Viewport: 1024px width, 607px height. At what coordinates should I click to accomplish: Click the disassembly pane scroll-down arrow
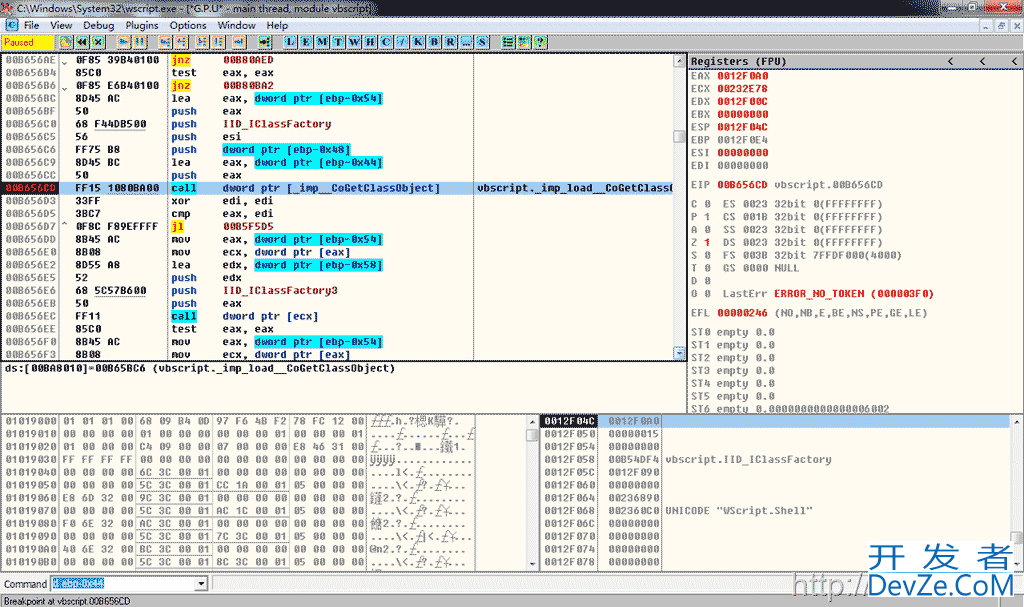click(679, 353)
